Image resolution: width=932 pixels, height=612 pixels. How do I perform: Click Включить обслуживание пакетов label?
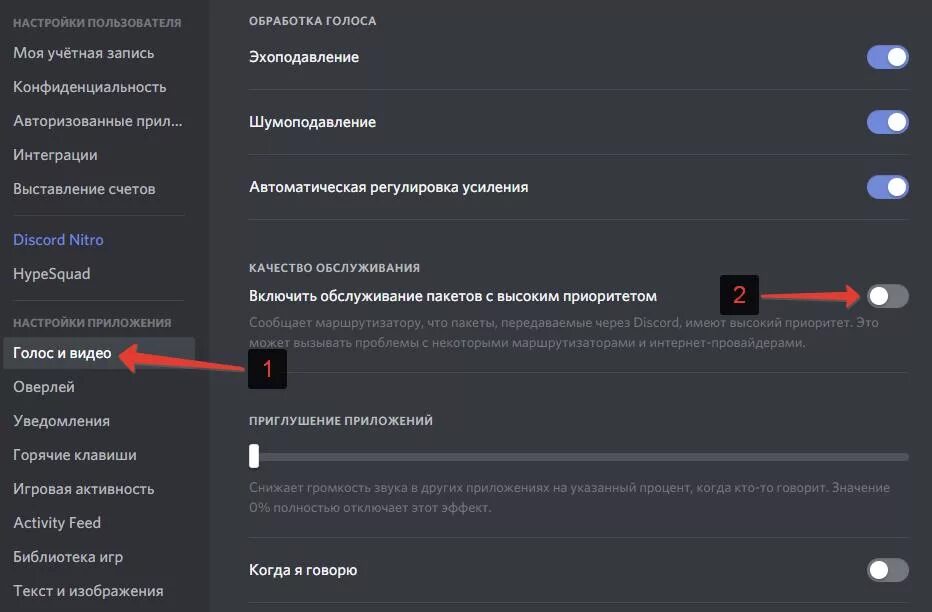pos(453,296)
